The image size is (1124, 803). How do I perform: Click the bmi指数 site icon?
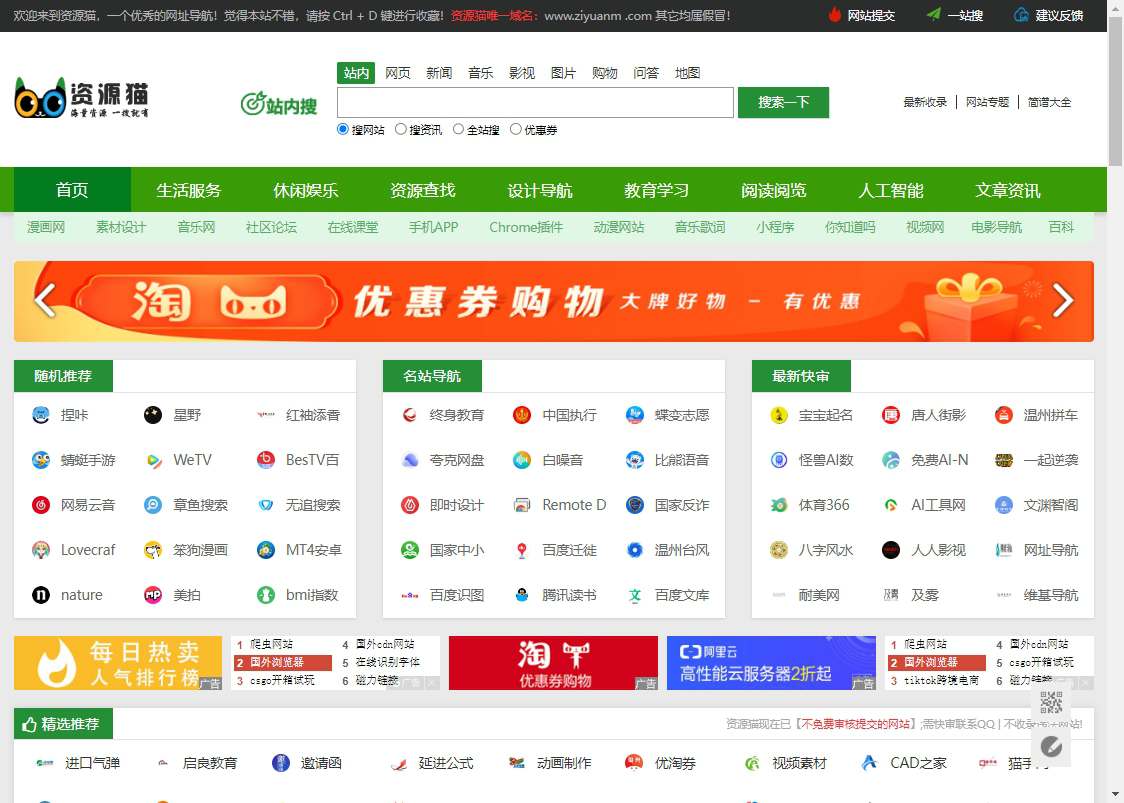tap(266, 594)
